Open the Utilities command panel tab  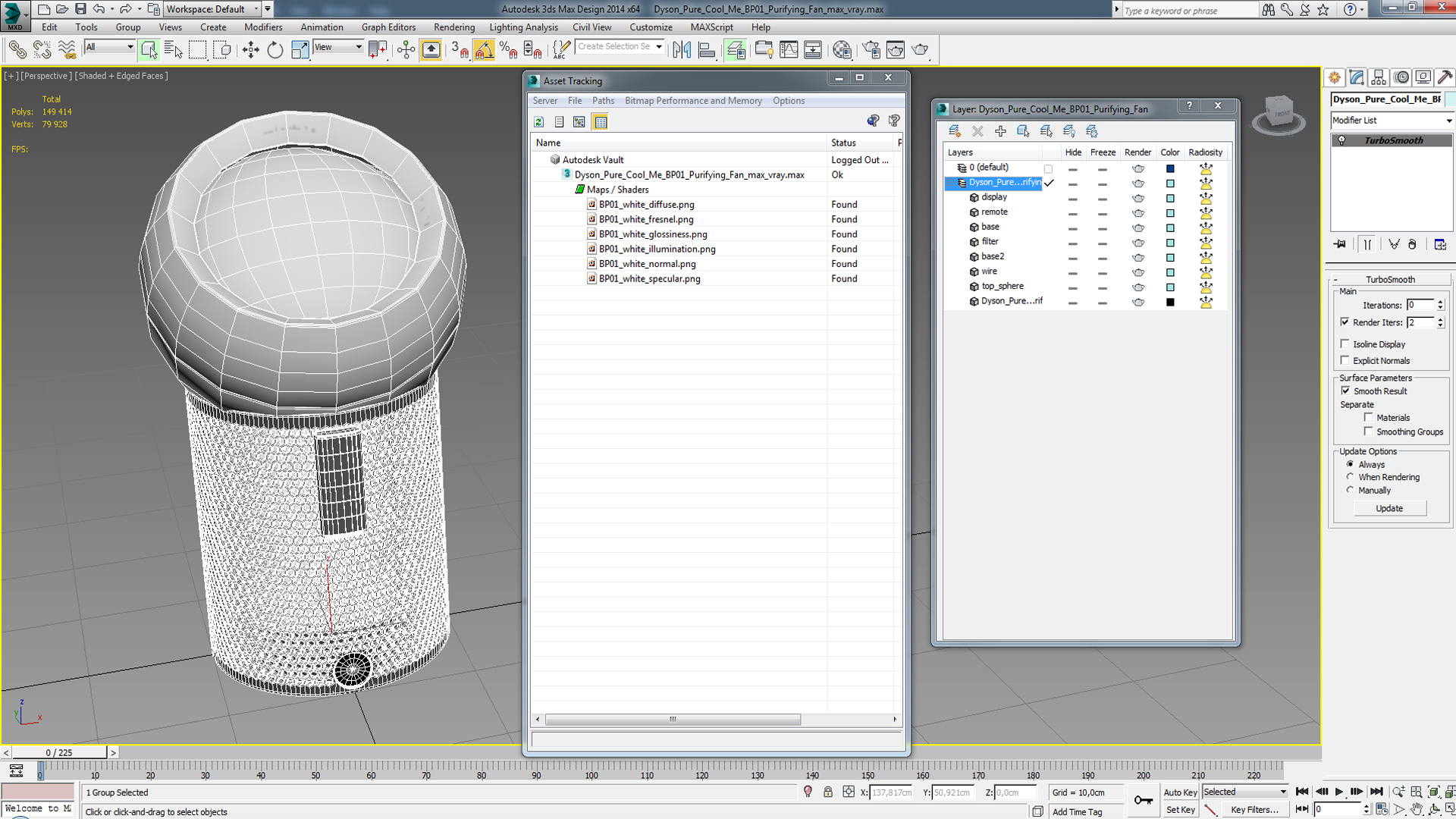pyautogui.click(x=1445, y=77)
